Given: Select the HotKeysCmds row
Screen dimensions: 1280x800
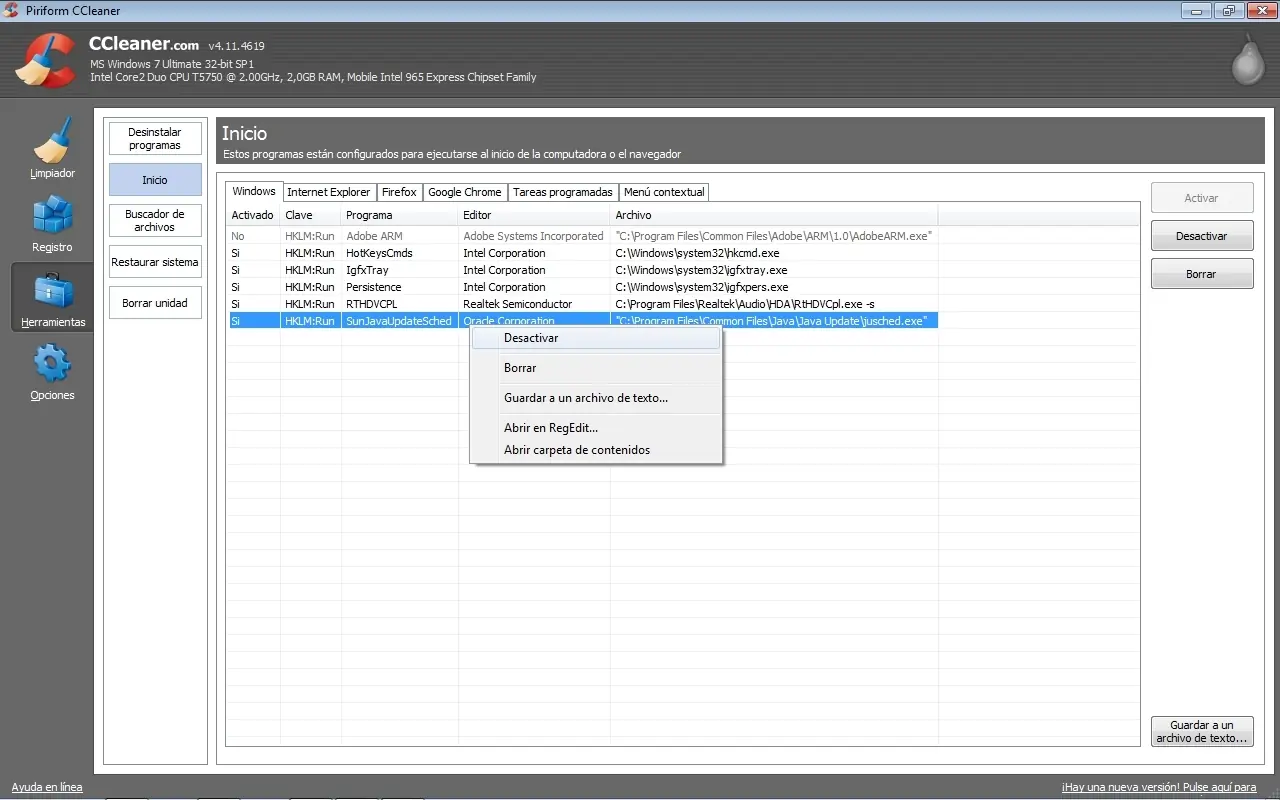Looking at the screenshot, I should 582,253.
